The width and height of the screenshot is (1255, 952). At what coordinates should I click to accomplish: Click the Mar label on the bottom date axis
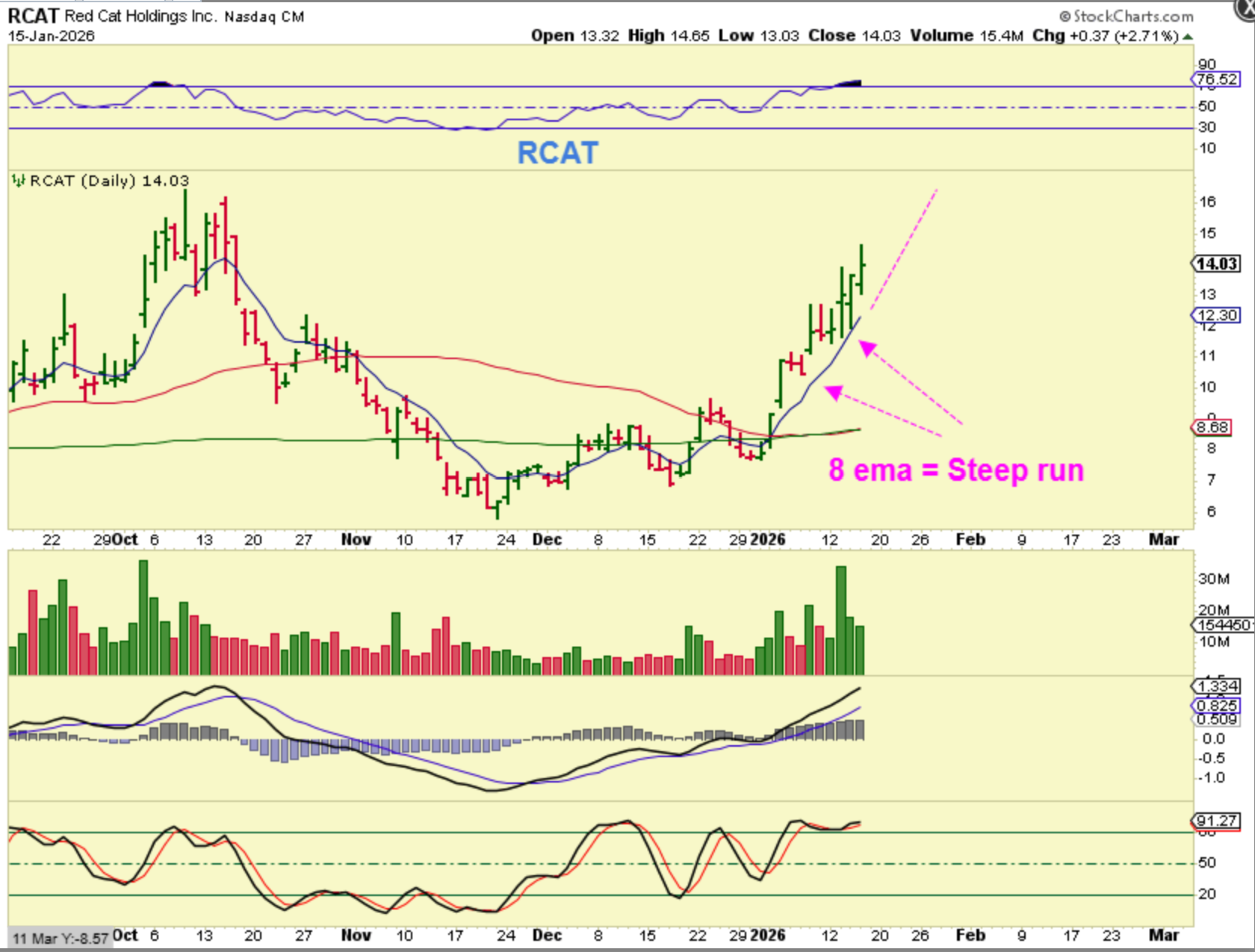pos(1164,936)
